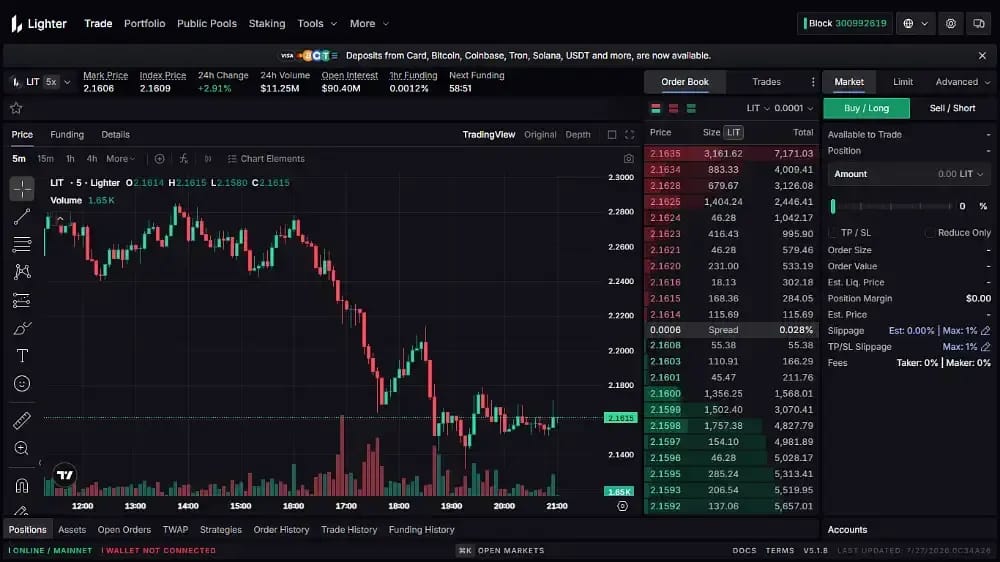
Task: Switch to the Trades tab
Action: 766,82
